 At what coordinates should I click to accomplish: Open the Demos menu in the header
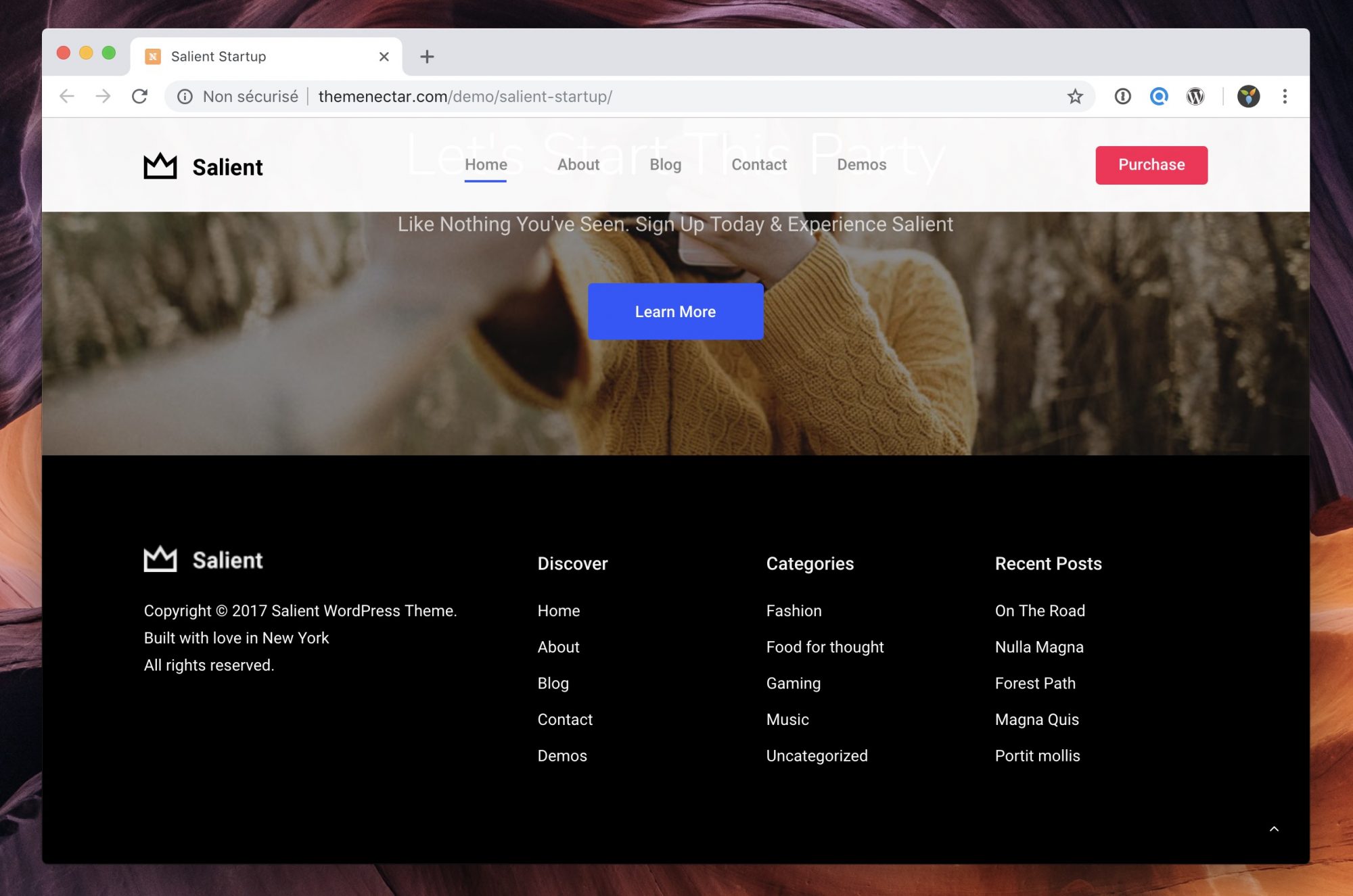point(861,165)
